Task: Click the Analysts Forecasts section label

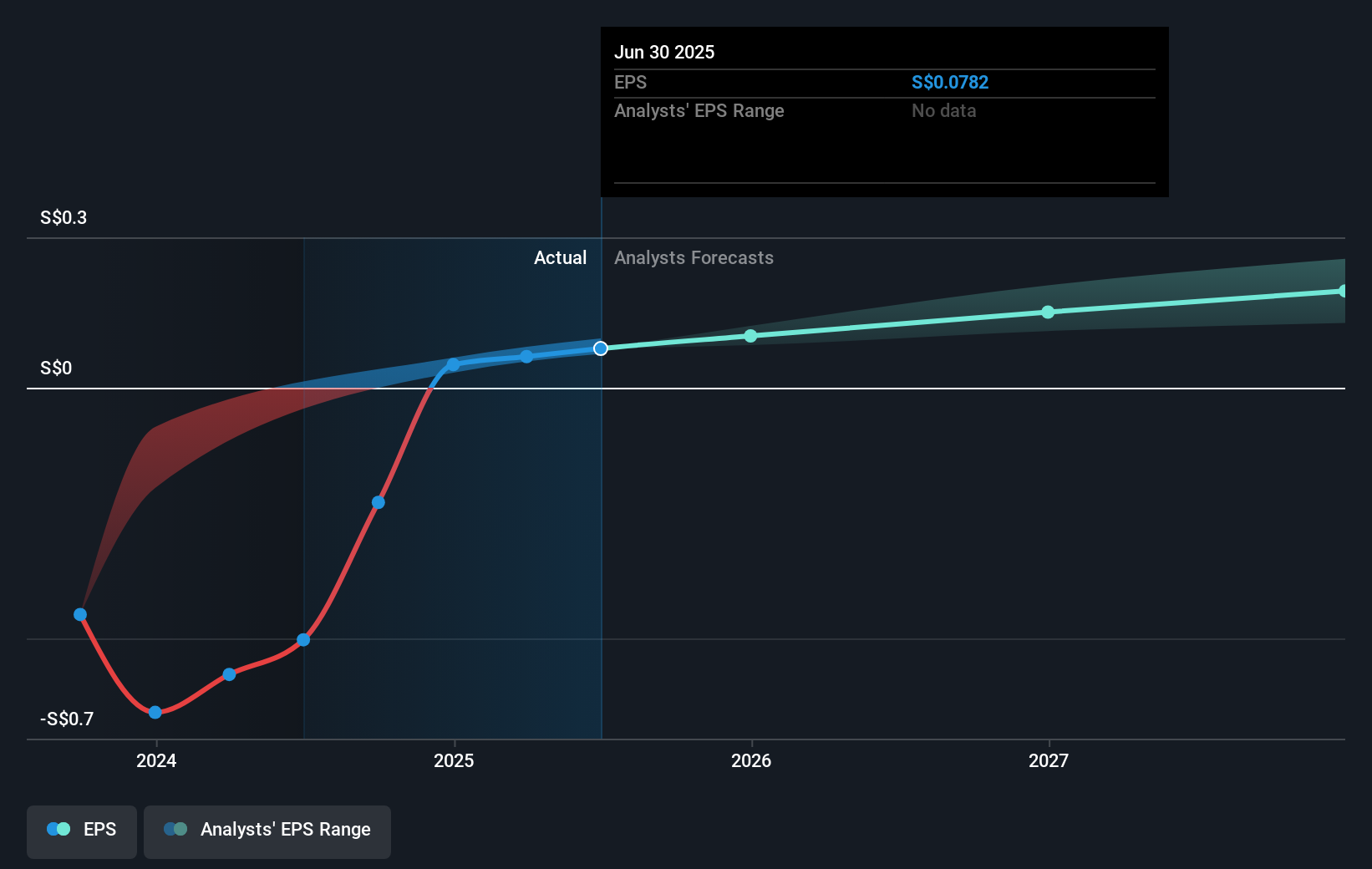Action: tap(694, 258)
